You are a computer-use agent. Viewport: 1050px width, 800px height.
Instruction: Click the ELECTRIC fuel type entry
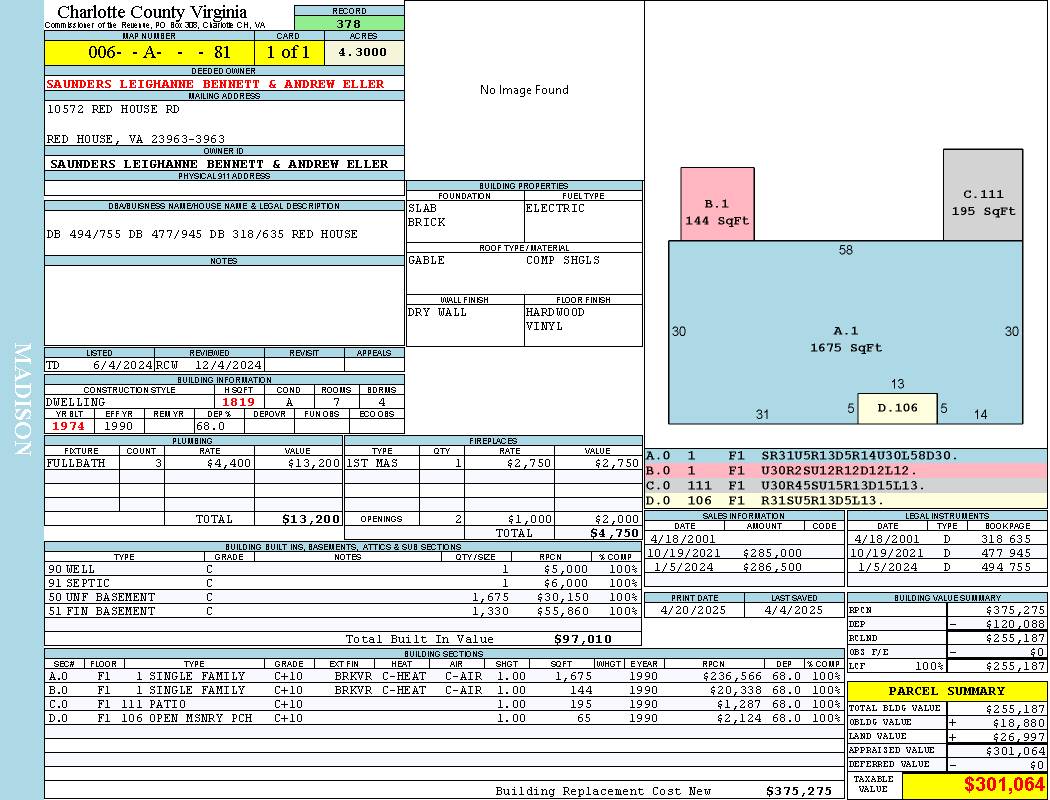(x=555, y=208)
